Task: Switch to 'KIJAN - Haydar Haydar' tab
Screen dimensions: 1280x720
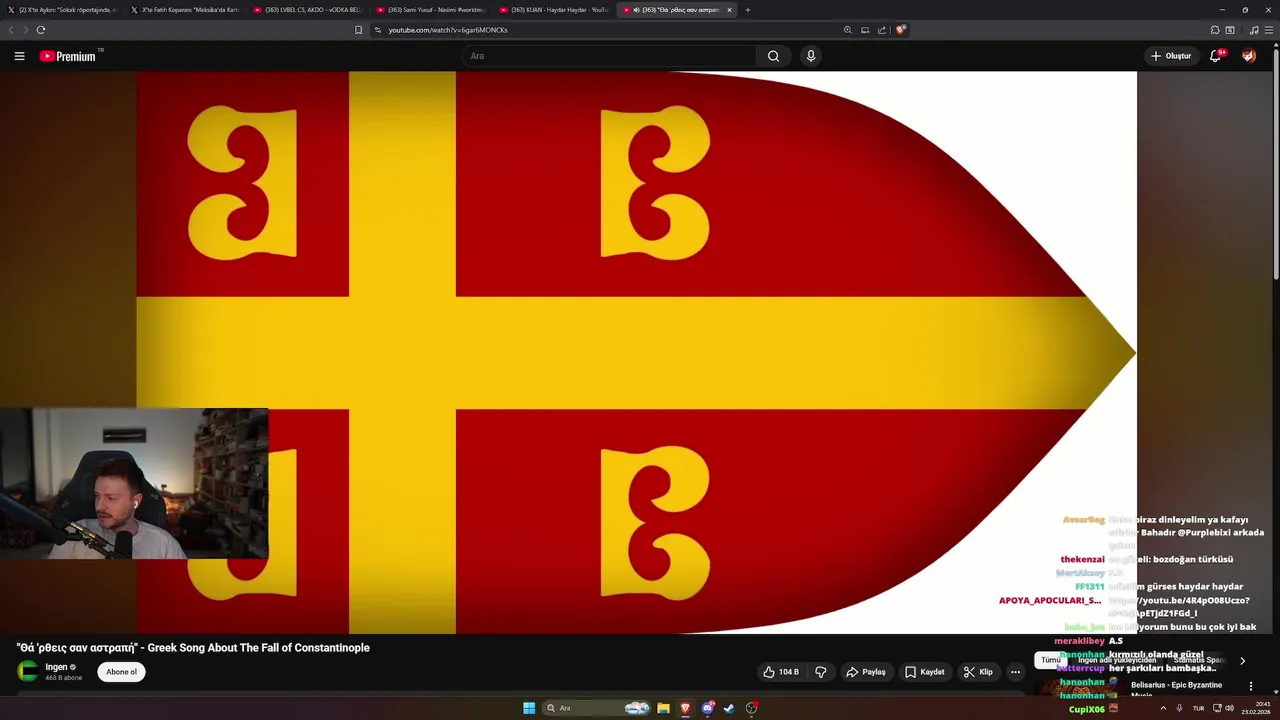Action: pos(554,10)
